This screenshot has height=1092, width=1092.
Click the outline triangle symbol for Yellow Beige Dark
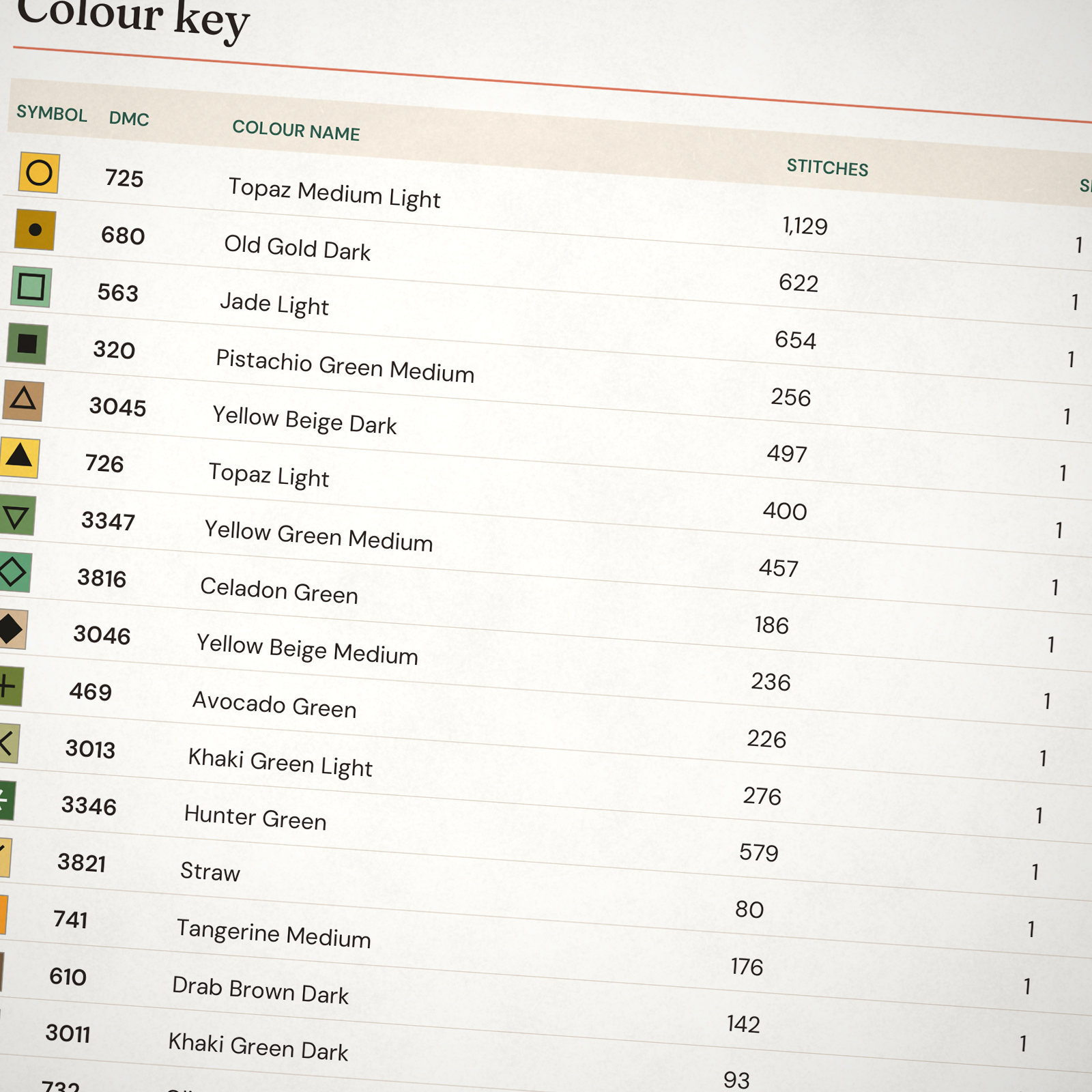click(23, 400)
